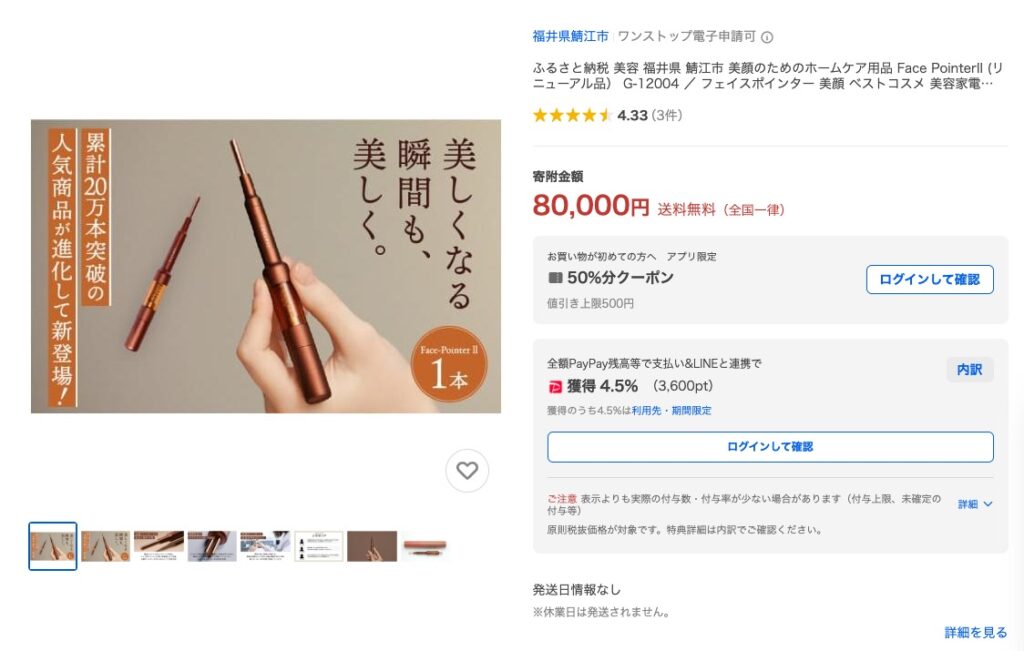Click 詳細を見る shipping details link

pyautogui.click(x=976, y=632)
